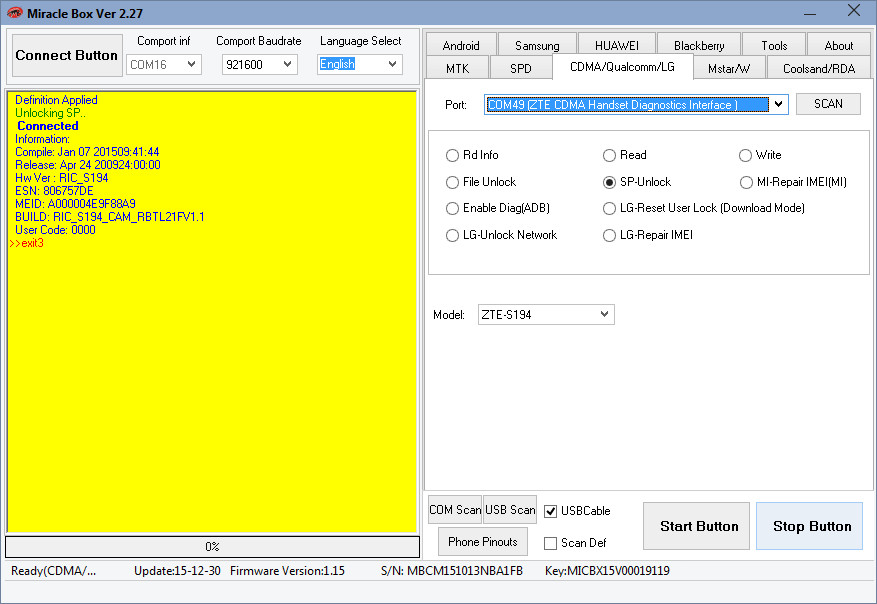Click the Connect Button

pyautogui.click(x=67, y=55)
